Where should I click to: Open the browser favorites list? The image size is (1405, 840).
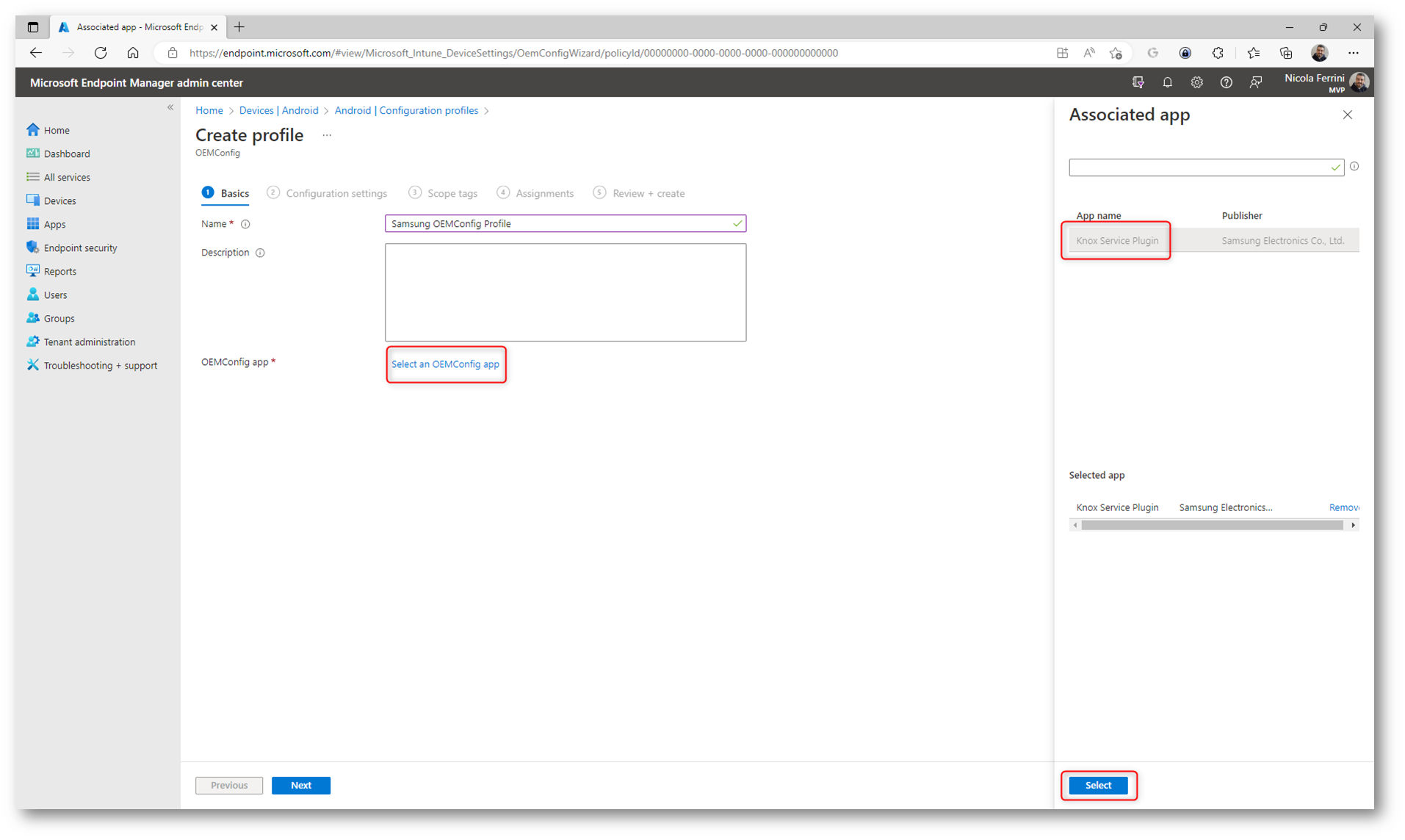tap(1253, 53)
